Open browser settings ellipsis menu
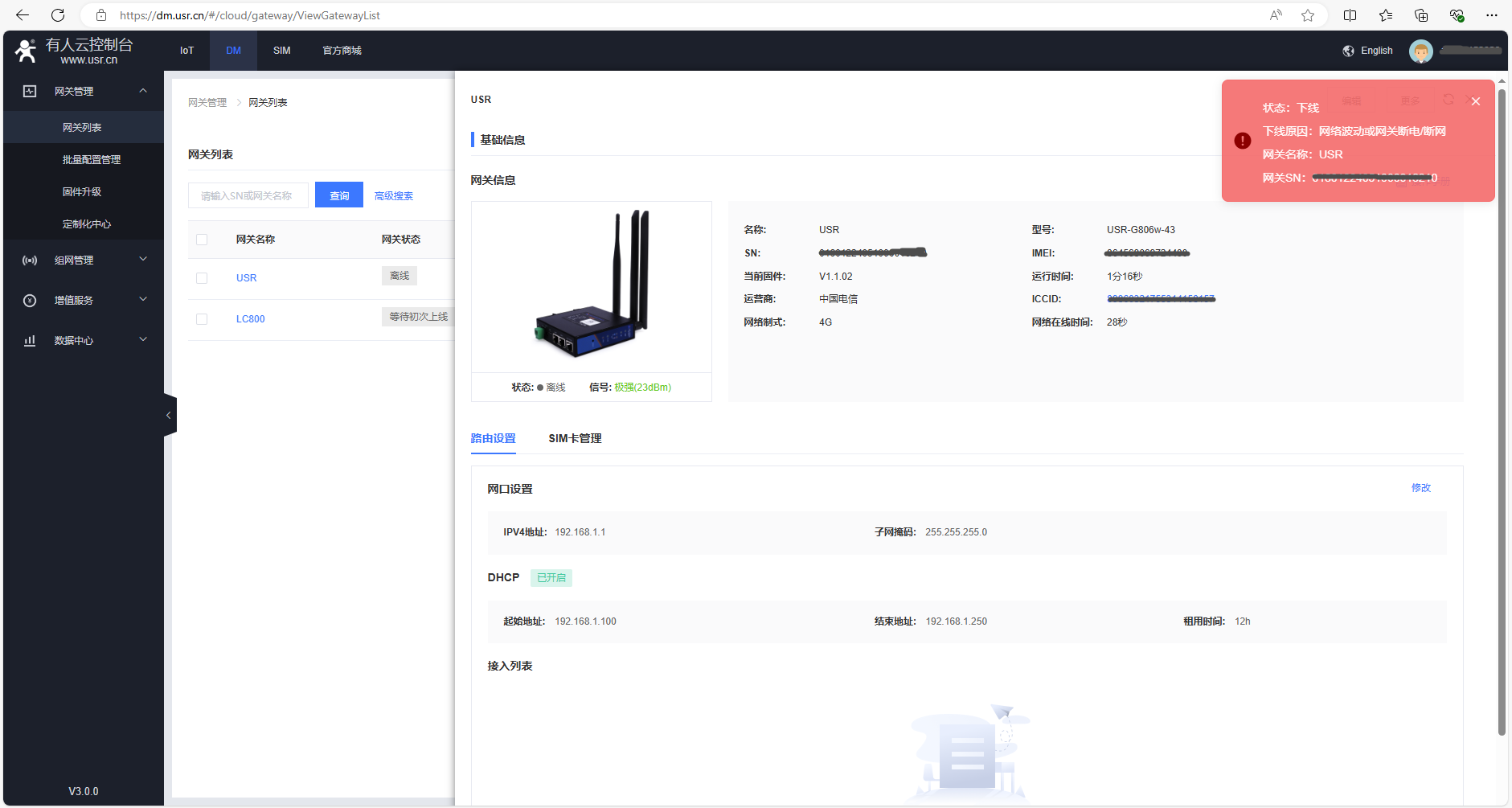The width and height of the screenshot is (1512, 808). click(x=1492, y=15)
